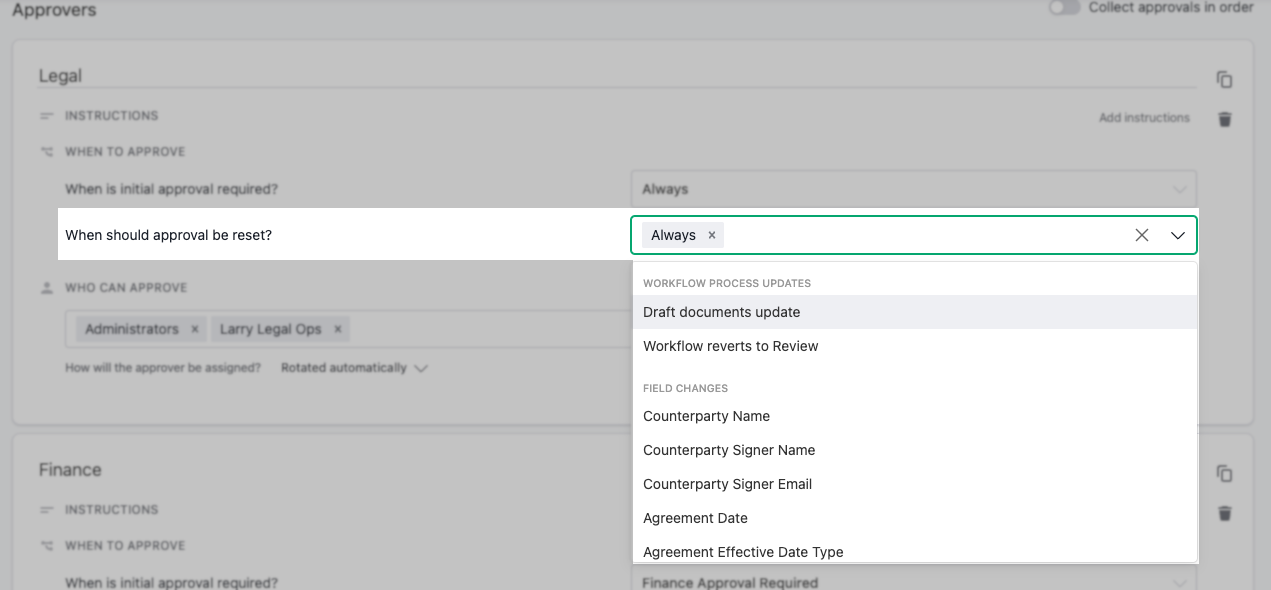This screenshot has width=1271, height=590.
Task: Select Workflow reverts to Review option
Action: pos(915,346)
